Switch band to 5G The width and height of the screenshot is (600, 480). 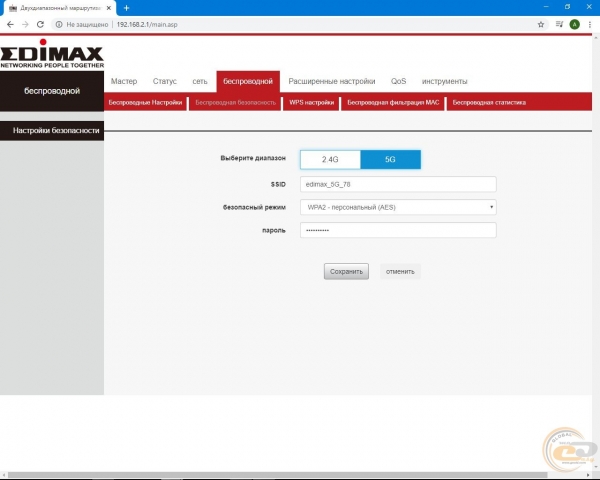pyautogui.click(x=390, y=159)
